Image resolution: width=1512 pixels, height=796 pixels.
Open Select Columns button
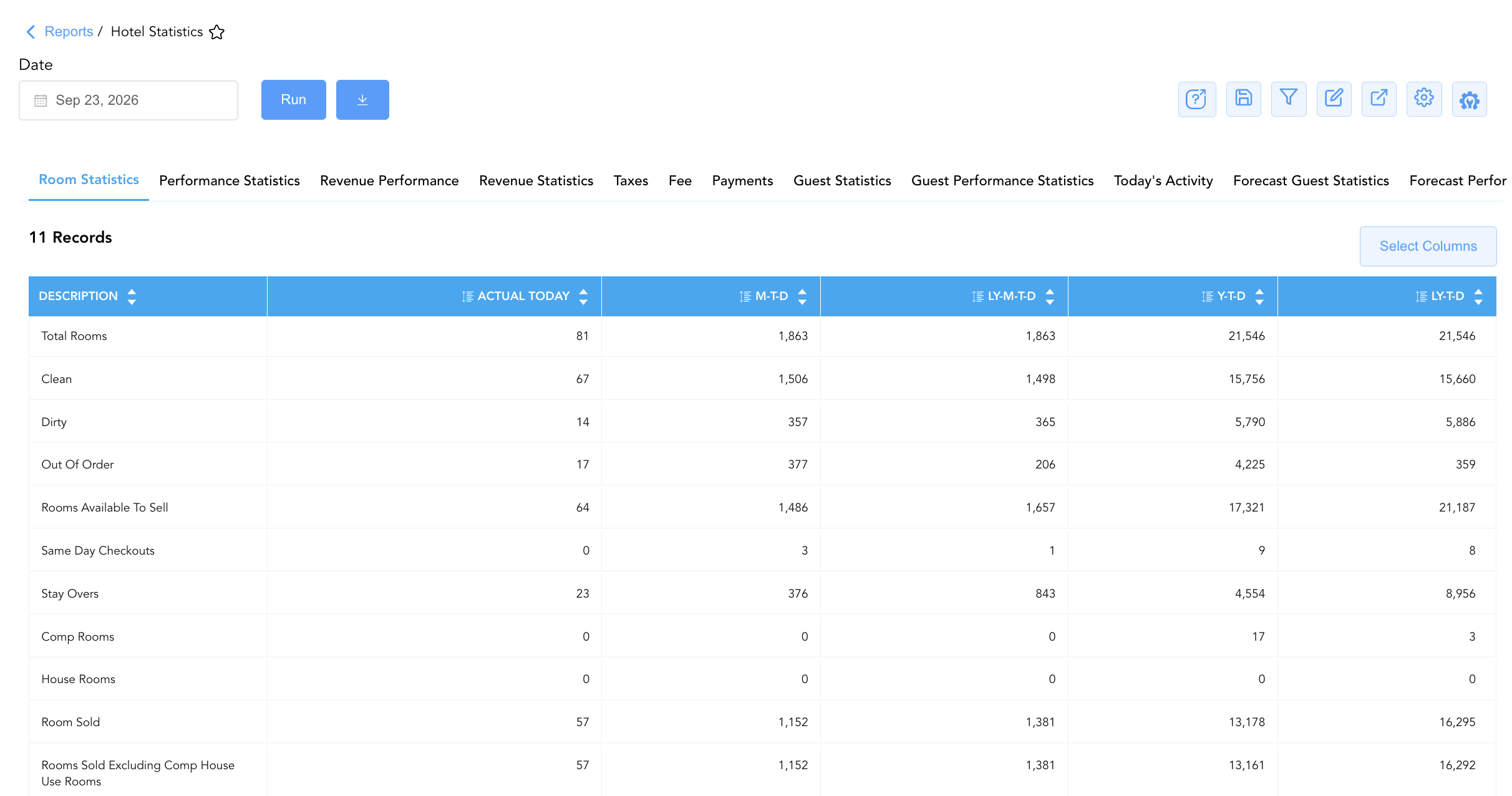click(x=1428, y=246)
